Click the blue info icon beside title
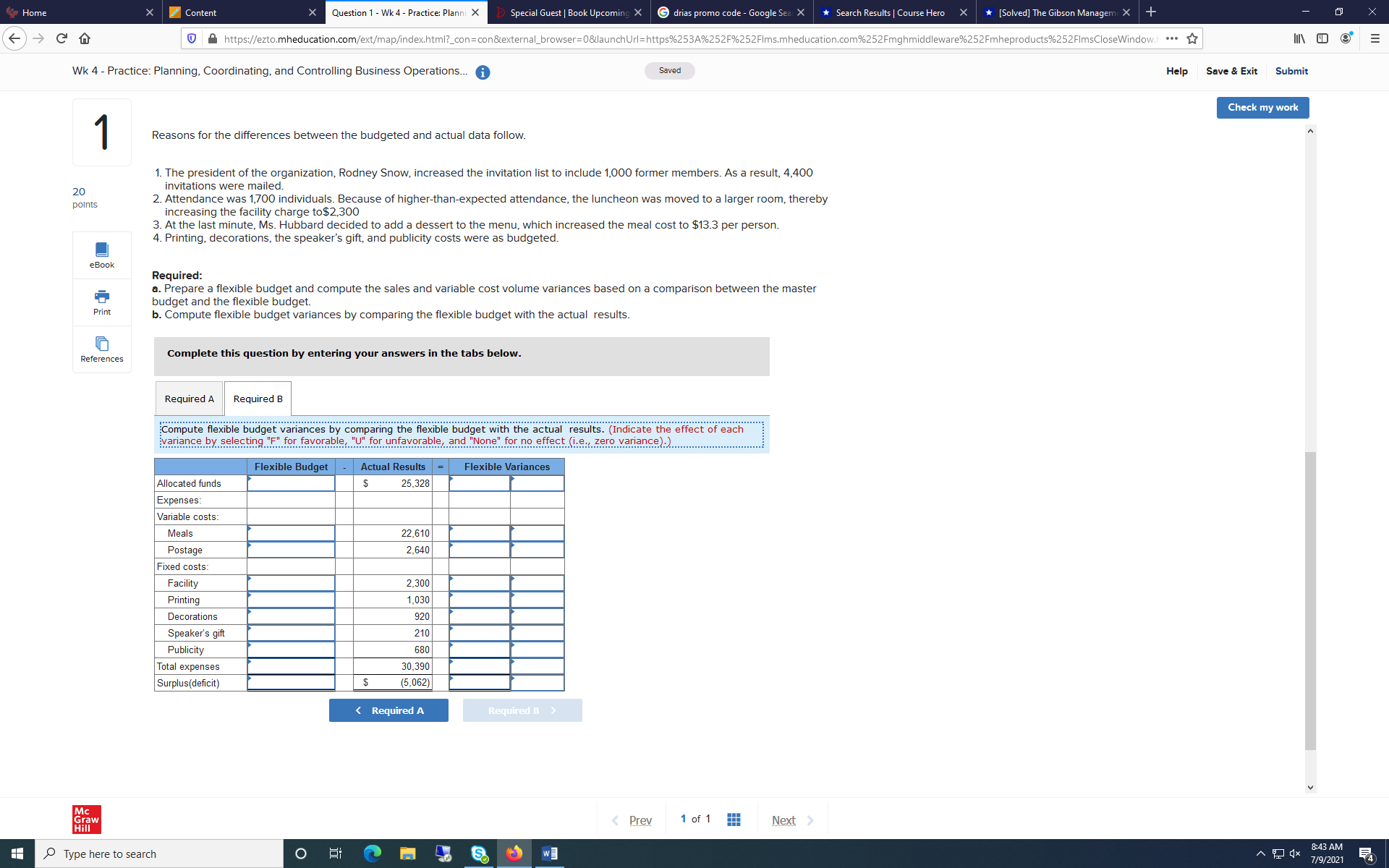Viewport: 1389px width, 868px height. tap(483, 72)
